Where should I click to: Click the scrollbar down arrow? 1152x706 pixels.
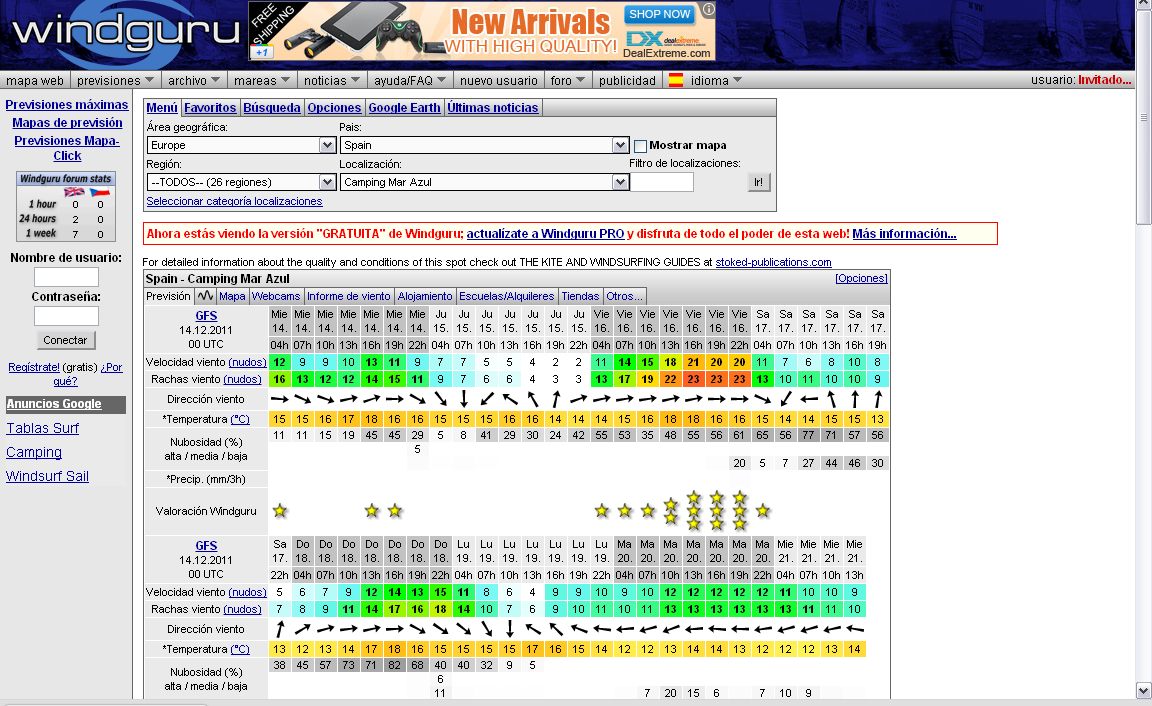1143,689
